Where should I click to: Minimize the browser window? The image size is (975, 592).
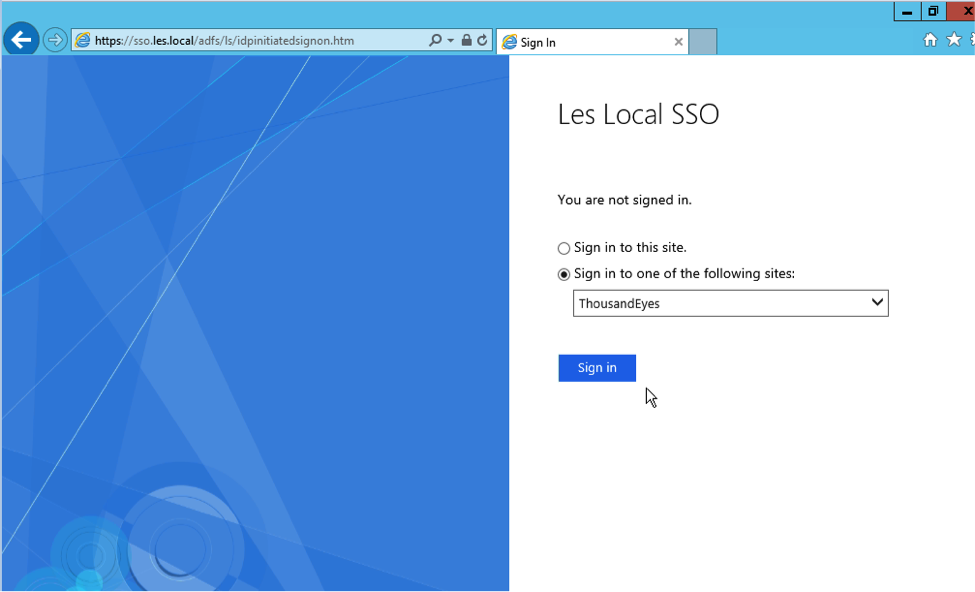coord(907,12)
